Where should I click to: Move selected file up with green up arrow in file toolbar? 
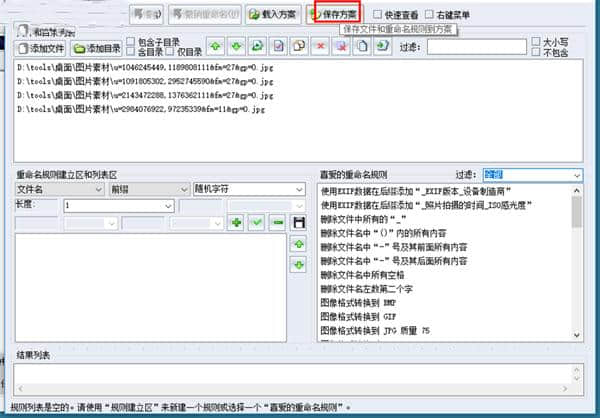(x=215, y=47)
